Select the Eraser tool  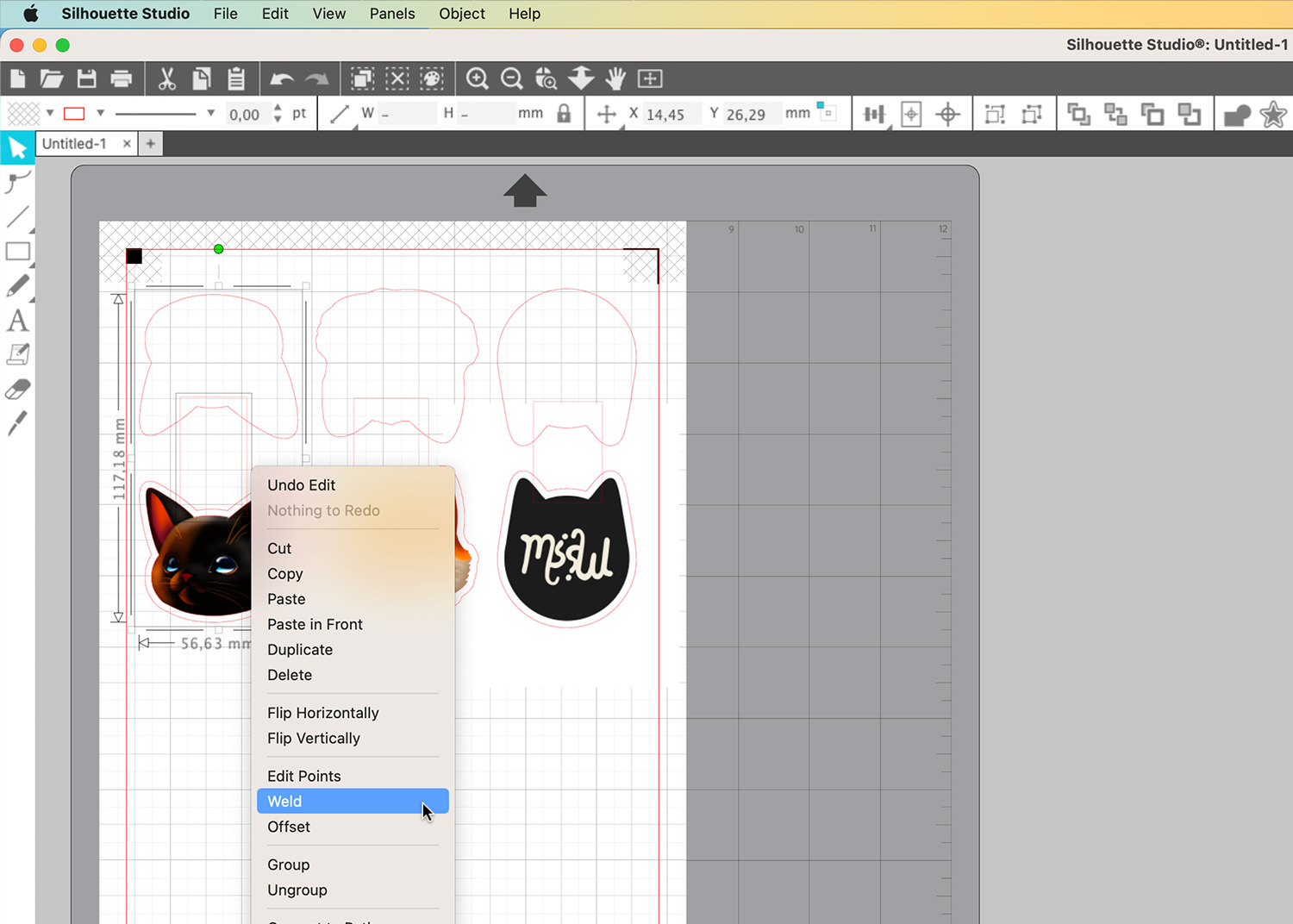point(17,390)
